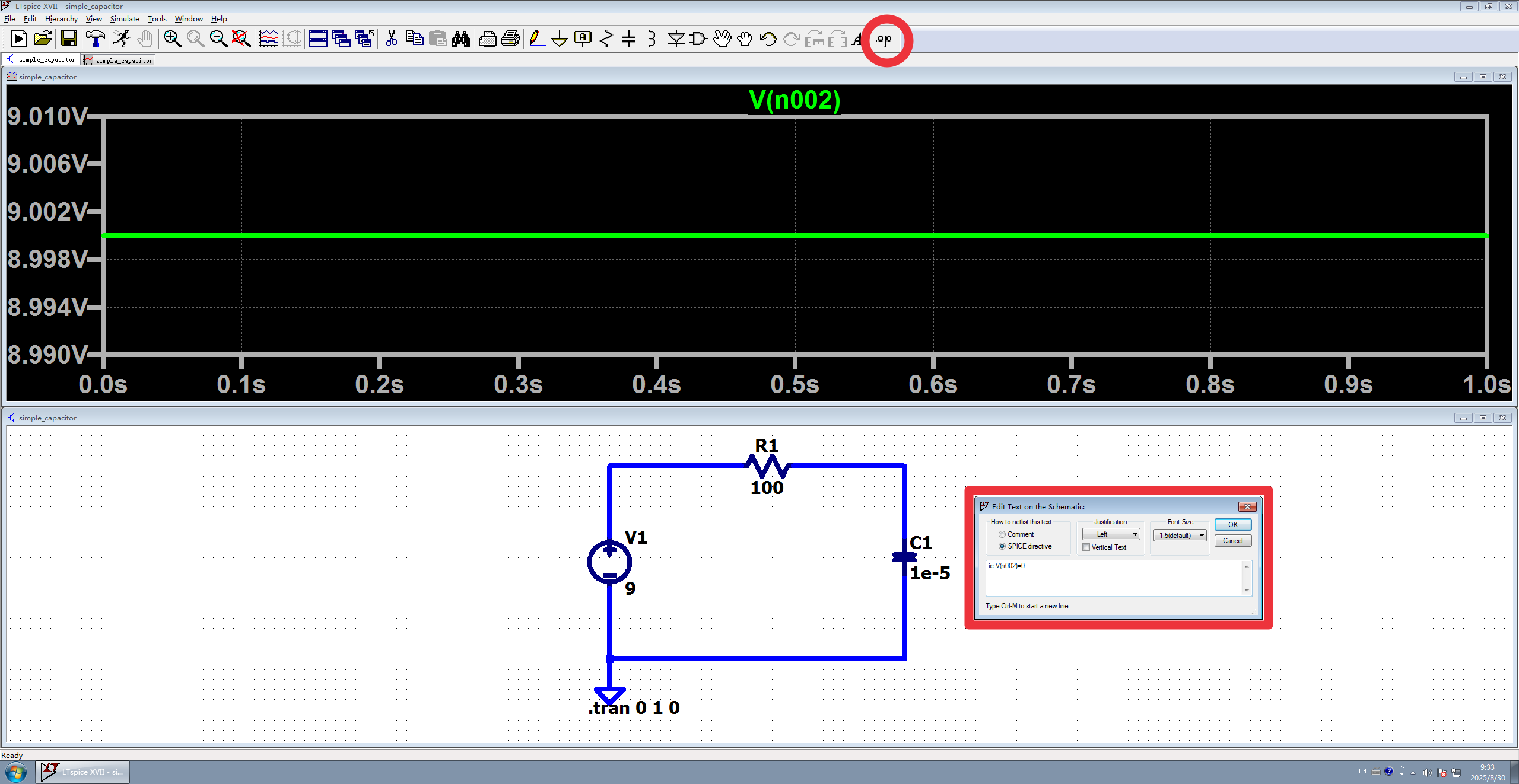Image resolution: width=1519 pixels, height=784 pixels.
Task: Click the LTspice XVII taskbar button
Action: pyautogui.click(x=82, y=772)
